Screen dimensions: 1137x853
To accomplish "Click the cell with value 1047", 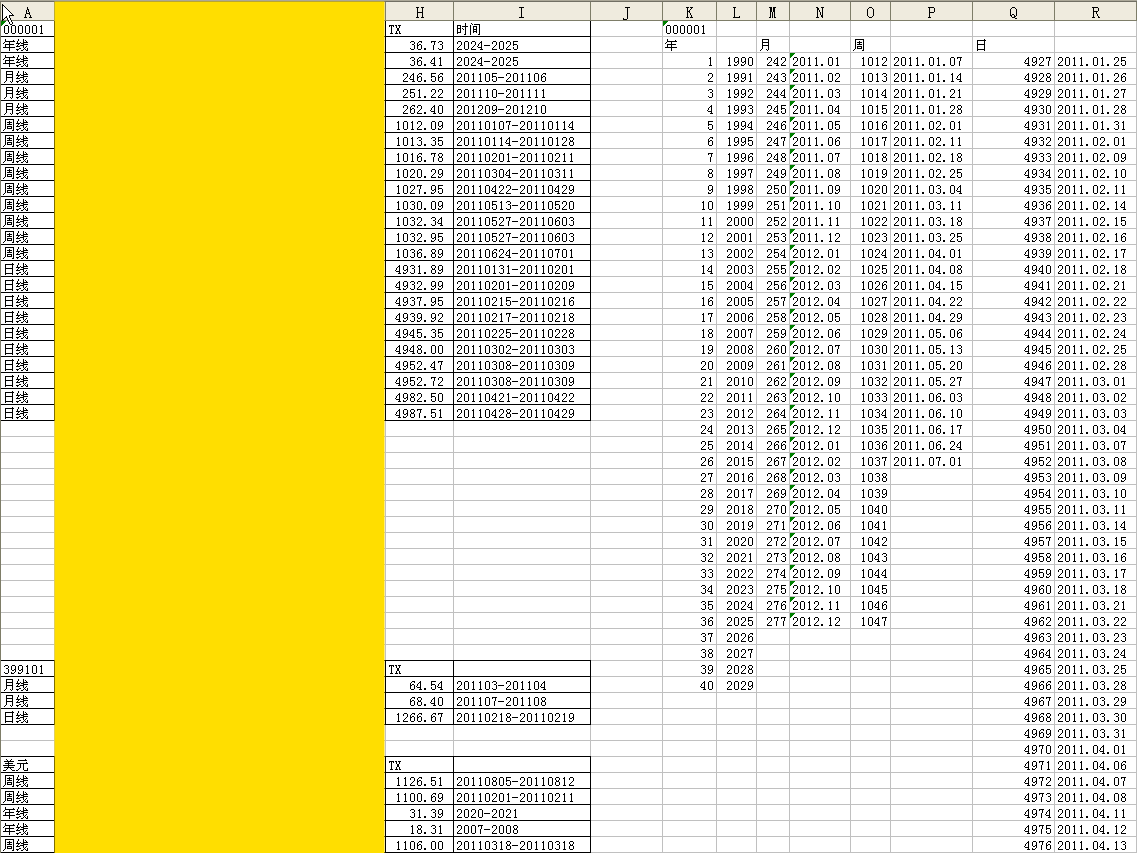I will tap(870, 622).
